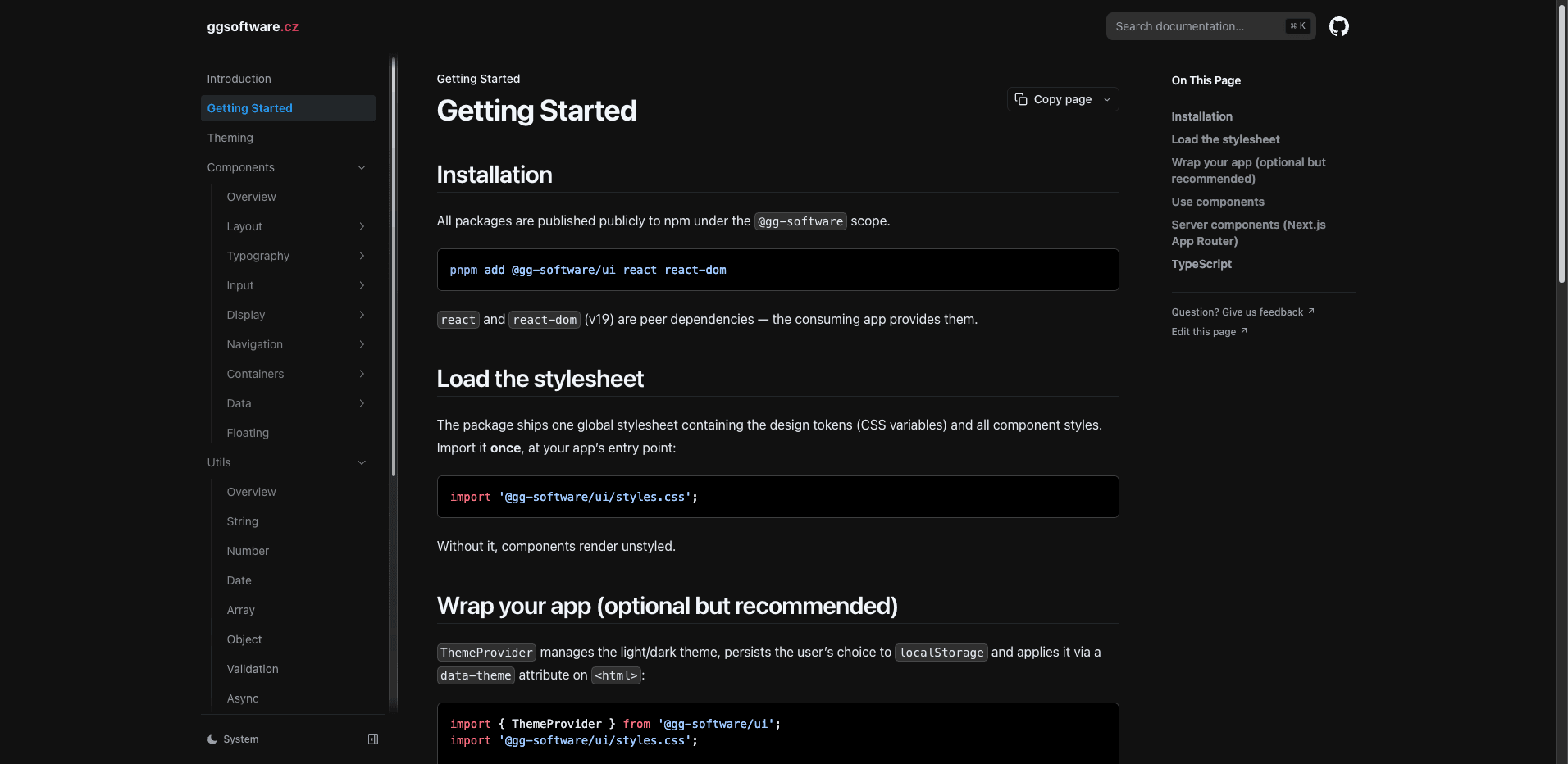The width and height of the screenshot is (1568, 764).
Task: Click the Getting Started breadcrumb text
Action: coord(478,79)
